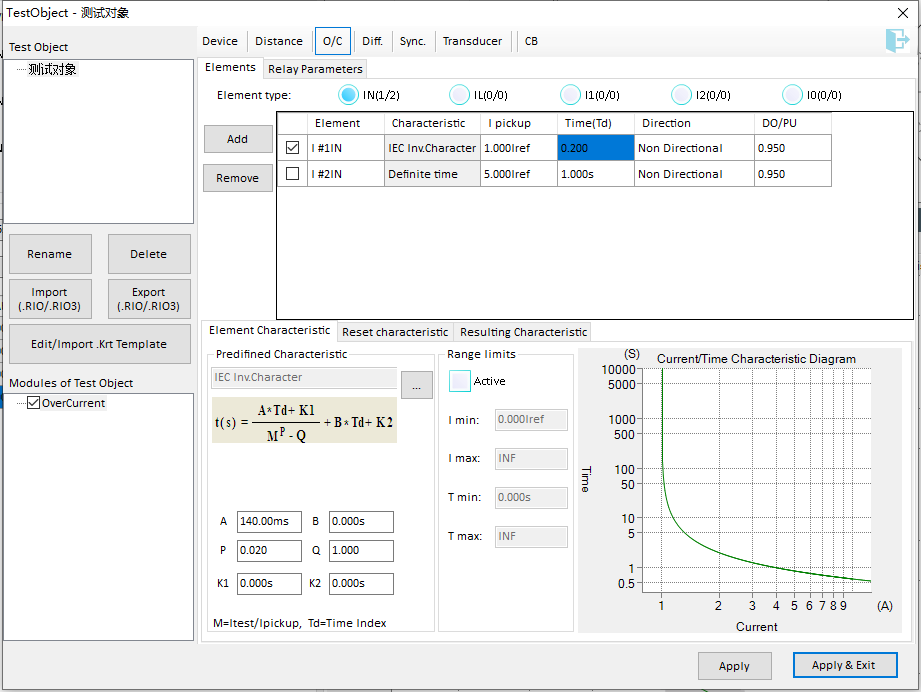Toggle the Active range limits checkbox

(x=460, y=381)
